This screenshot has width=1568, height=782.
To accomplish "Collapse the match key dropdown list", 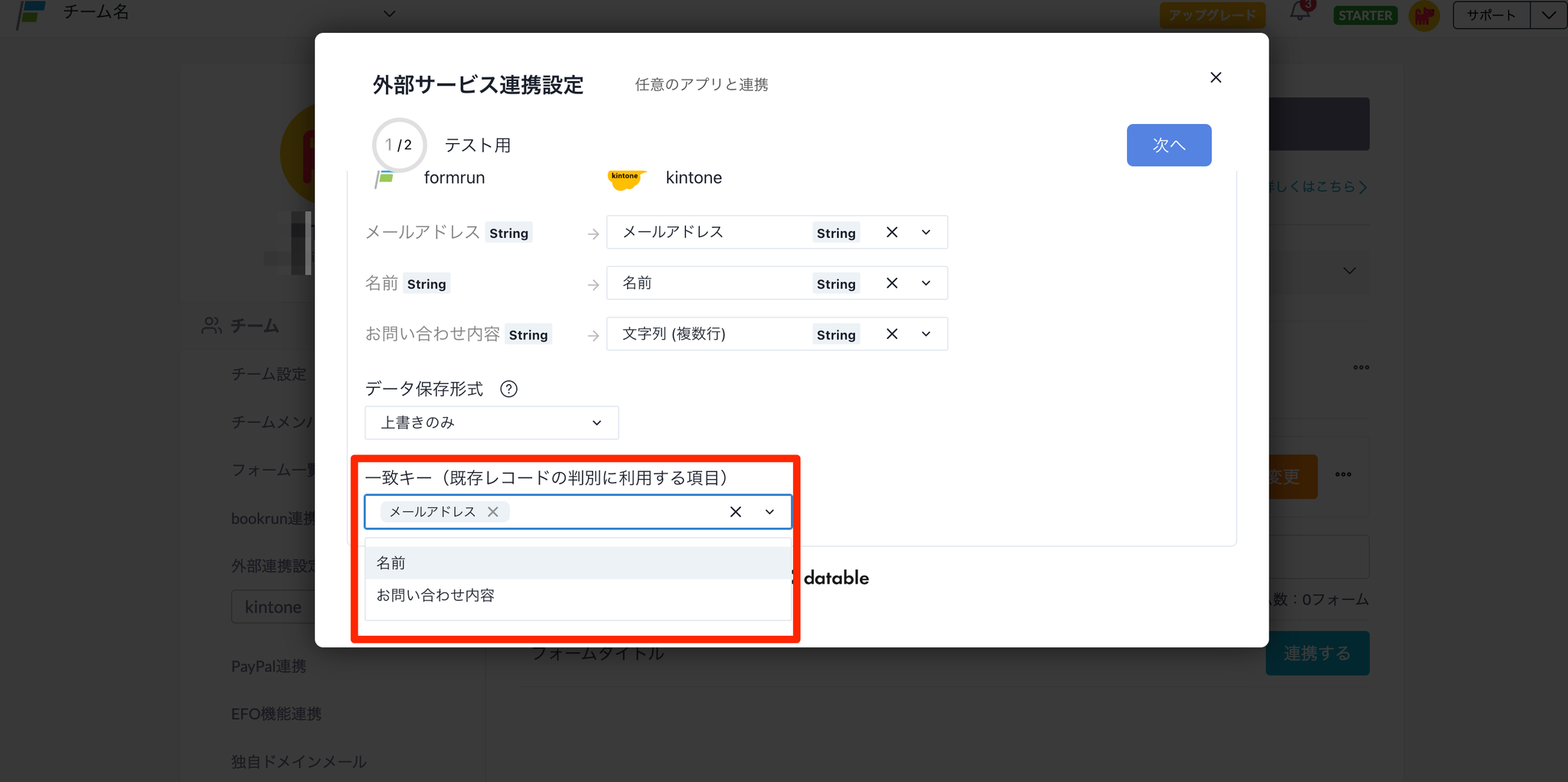I will point(769,512).
